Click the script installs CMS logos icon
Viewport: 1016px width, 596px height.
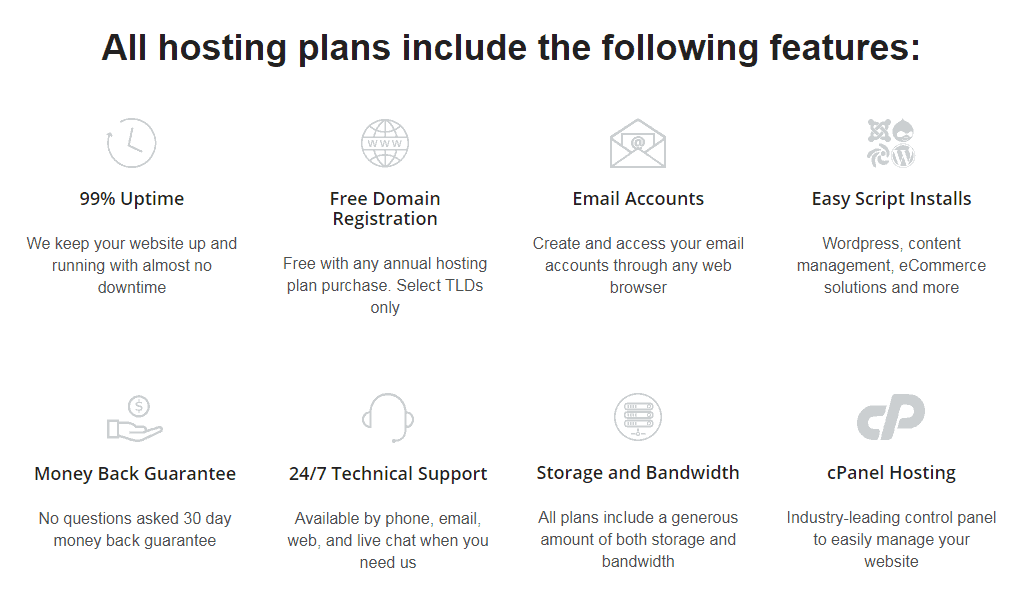coord(891,143)
